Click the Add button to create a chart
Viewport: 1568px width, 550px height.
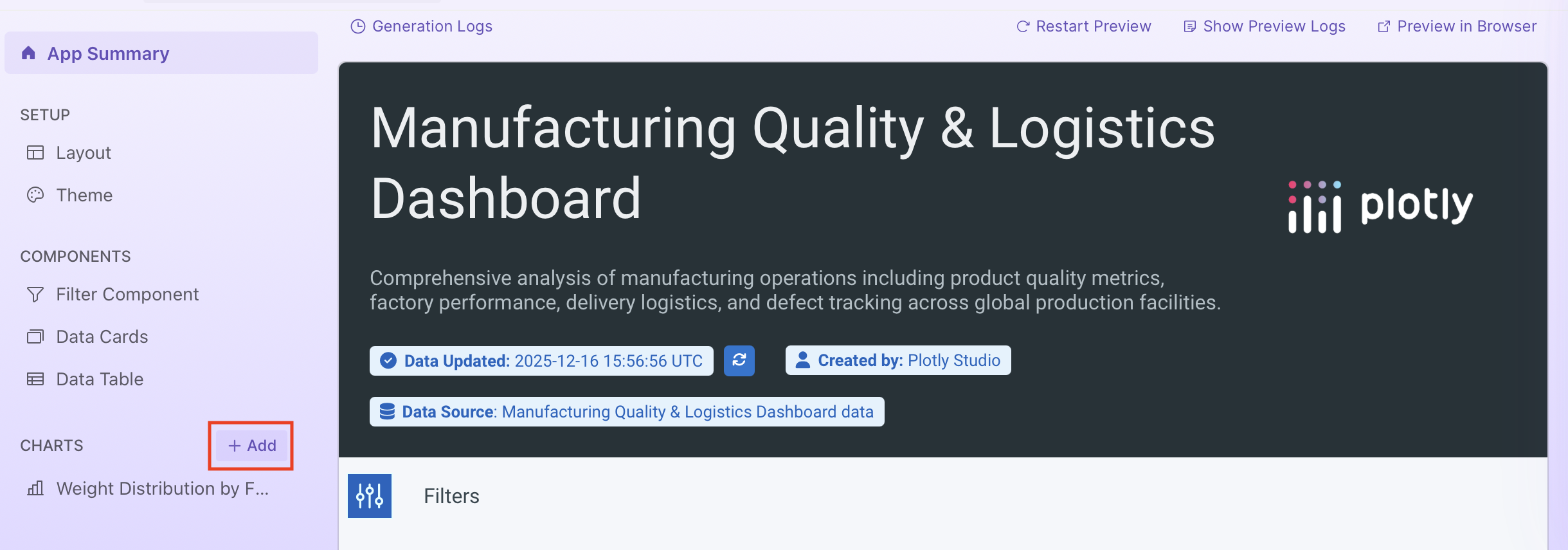[251, 445]
